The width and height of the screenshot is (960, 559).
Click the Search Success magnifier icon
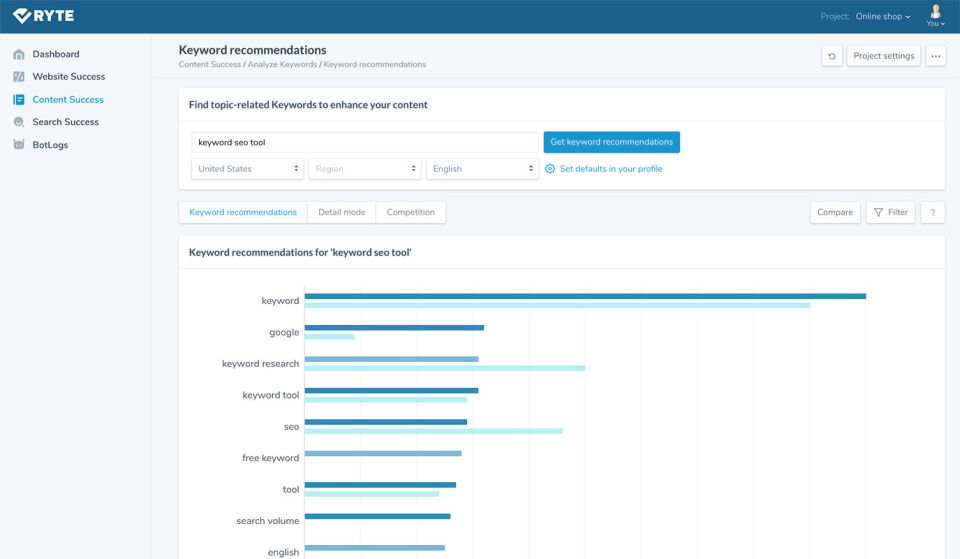[x=19, y=122]
